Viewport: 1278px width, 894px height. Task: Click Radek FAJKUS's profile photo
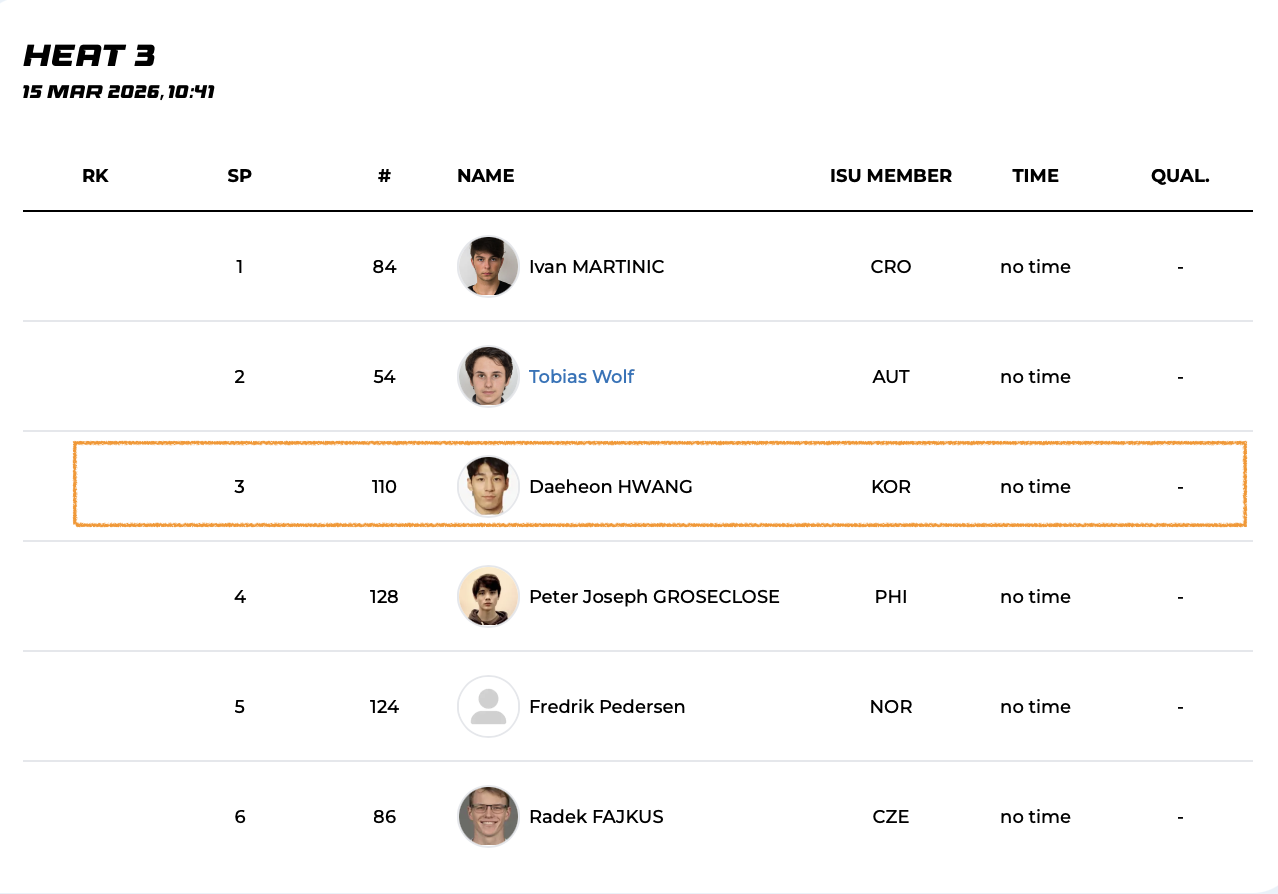tap(488, 817)
